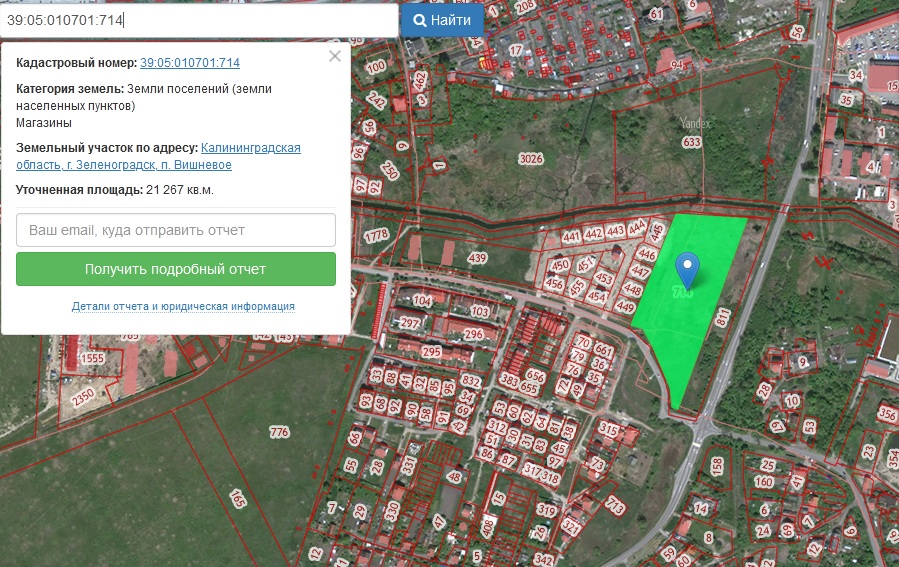The height and width of the screenshot is (567, 899).
Task: Click the cadastral number search field
Action: (x=200, y=20)
